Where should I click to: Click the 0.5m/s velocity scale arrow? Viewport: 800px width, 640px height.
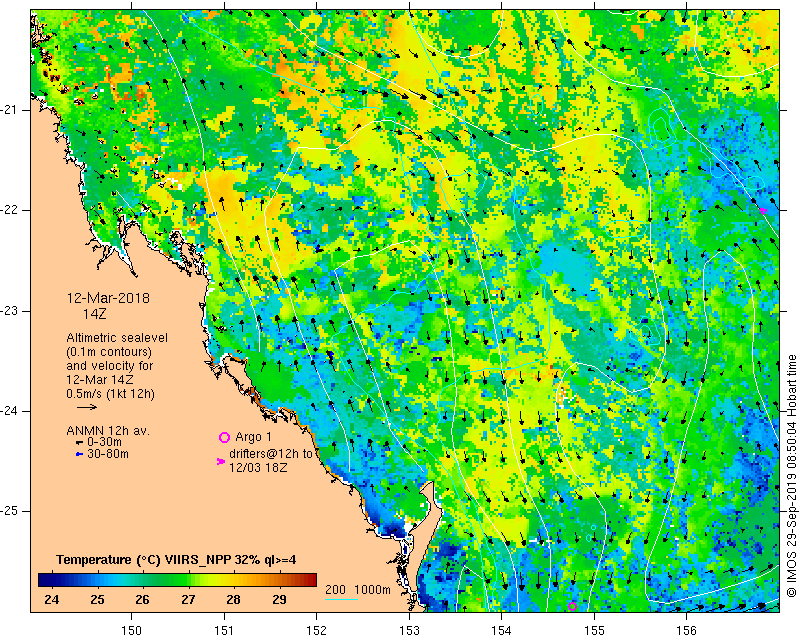(87, 407)
